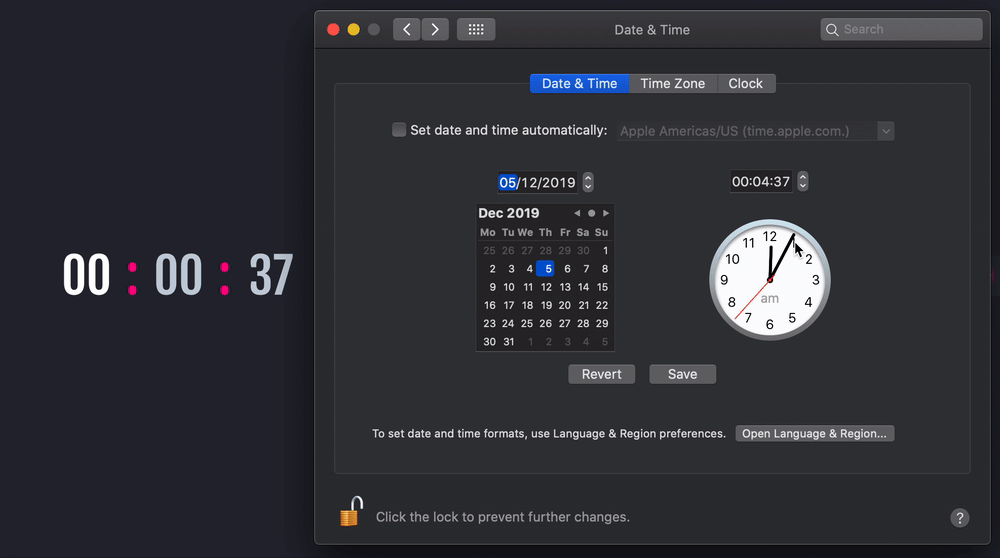
Task: Click the Save button
Action: tap(682, 374)
